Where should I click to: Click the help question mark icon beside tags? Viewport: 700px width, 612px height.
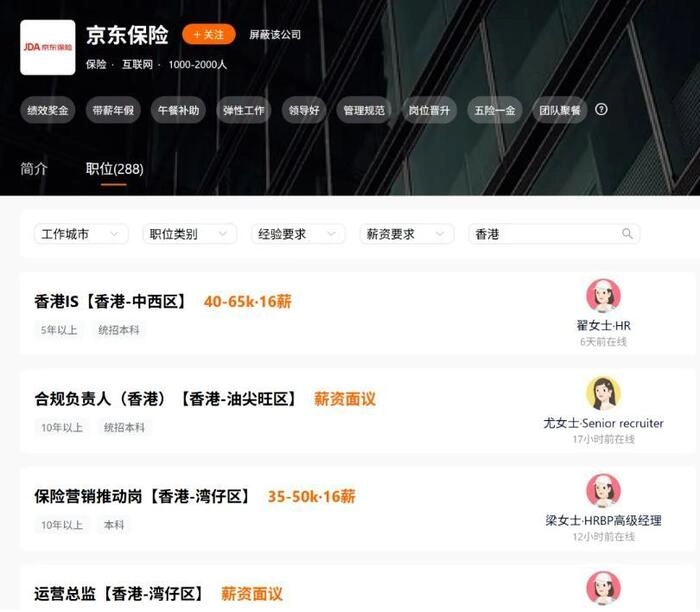(601, 109)
